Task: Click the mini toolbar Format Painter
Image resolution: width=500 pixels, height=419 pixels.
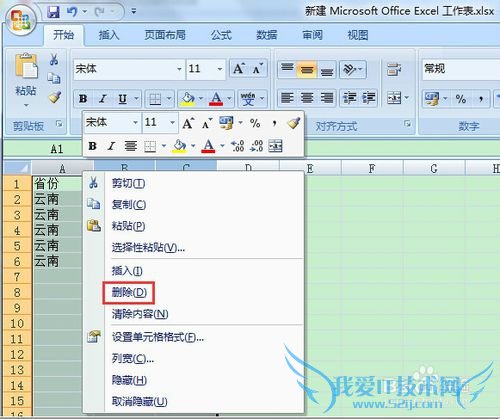Action: coord(293,123)
